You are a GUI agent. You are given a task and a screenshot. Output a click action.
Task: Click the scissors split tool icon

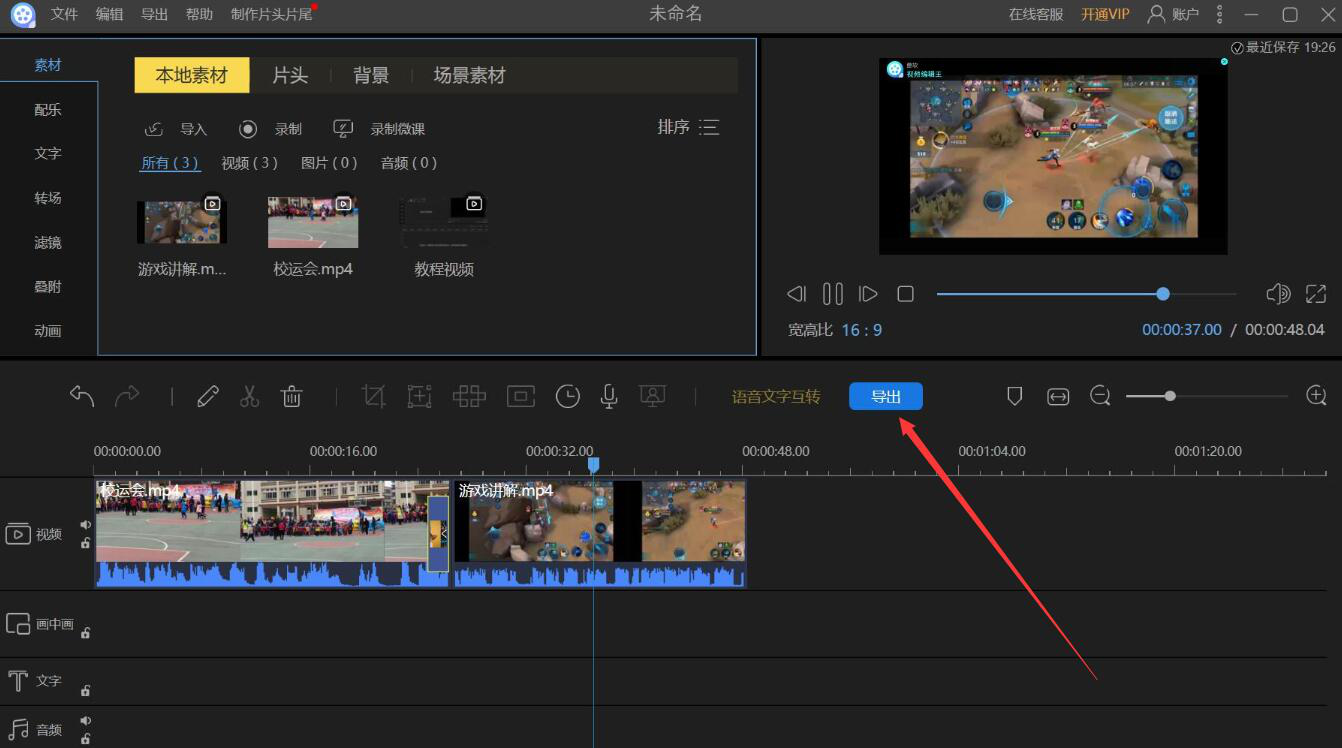click(249, 397)
